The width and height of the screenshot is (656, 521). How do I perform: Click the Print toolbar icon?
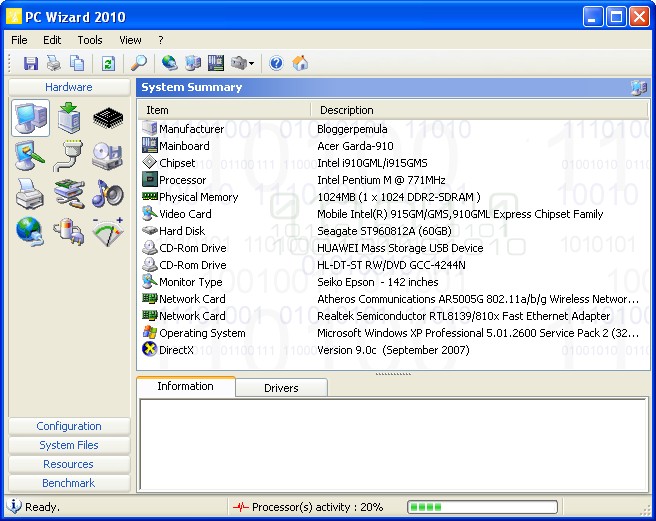54,64
